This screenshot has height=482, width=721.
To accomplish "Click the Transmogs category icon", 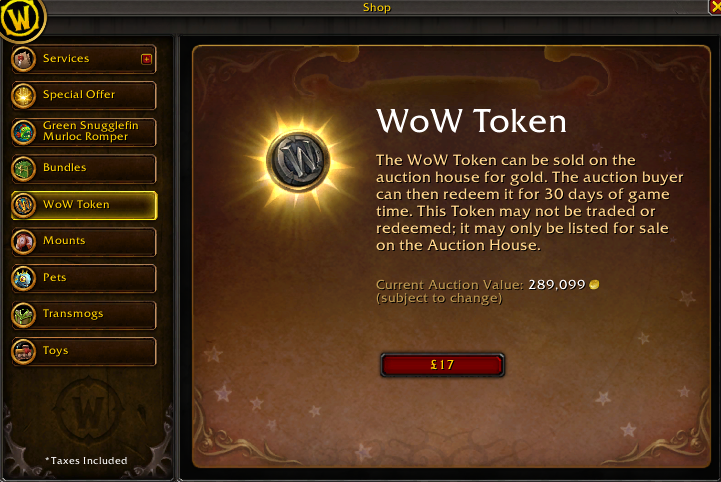I will coord(23,315).
